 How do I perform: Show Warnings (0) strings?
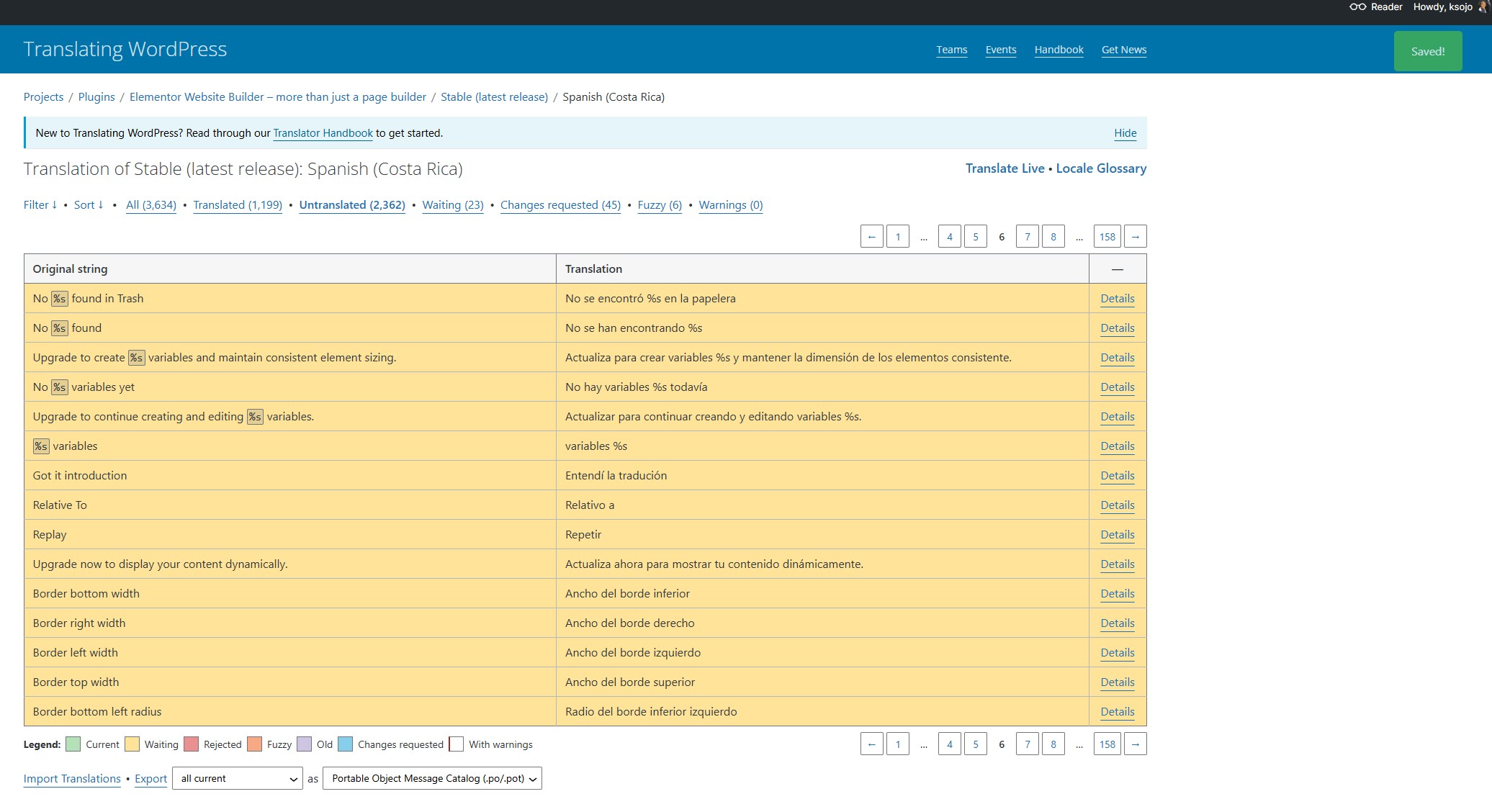tap(731, 205)
